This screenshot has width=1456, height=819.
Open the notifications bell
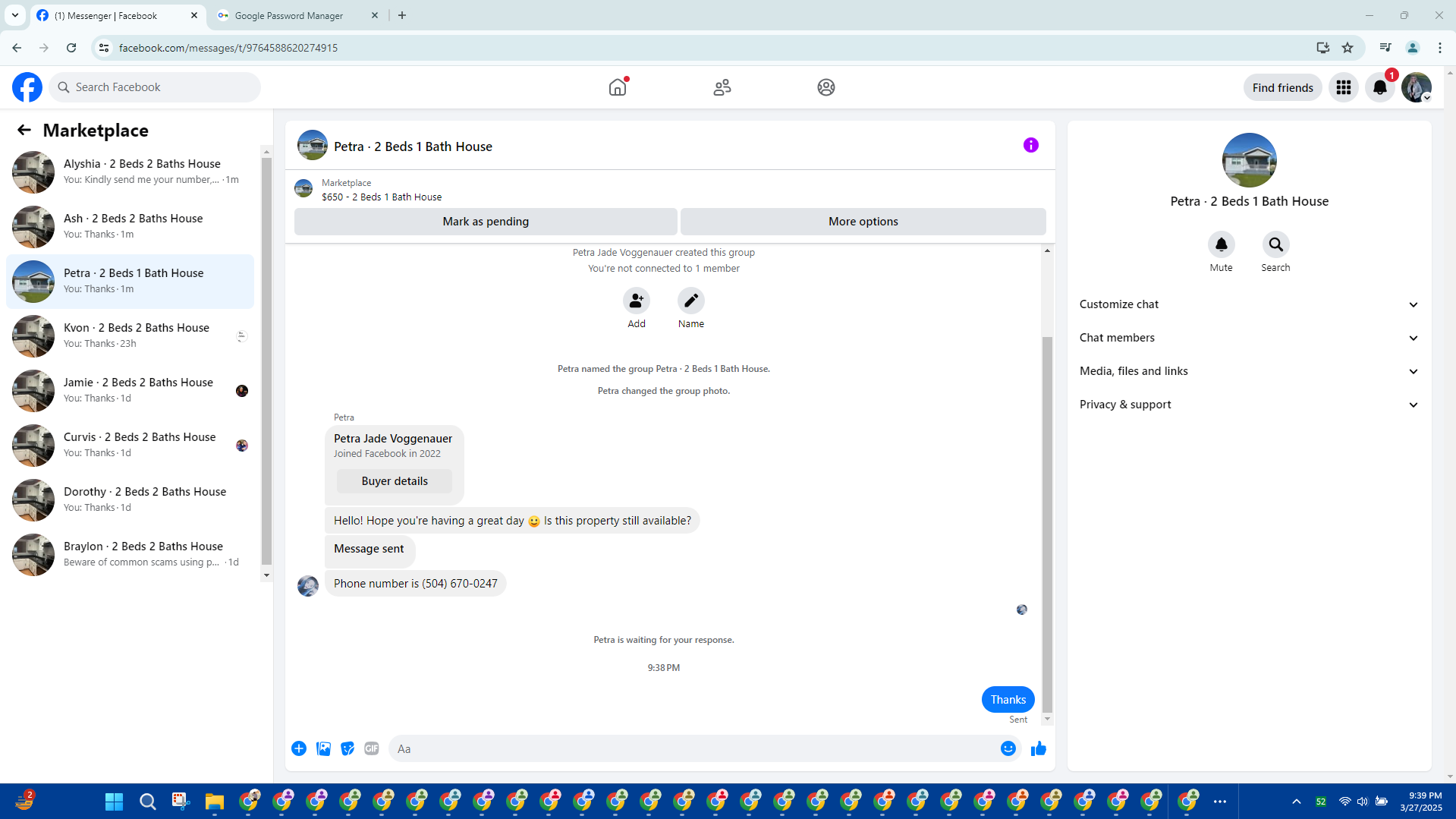tap(1380, 87)
